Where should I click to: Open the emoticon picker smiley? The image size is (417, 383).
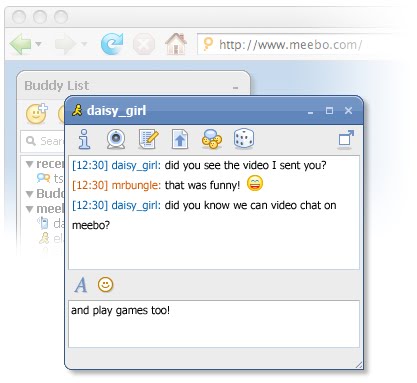click(105, 285)
